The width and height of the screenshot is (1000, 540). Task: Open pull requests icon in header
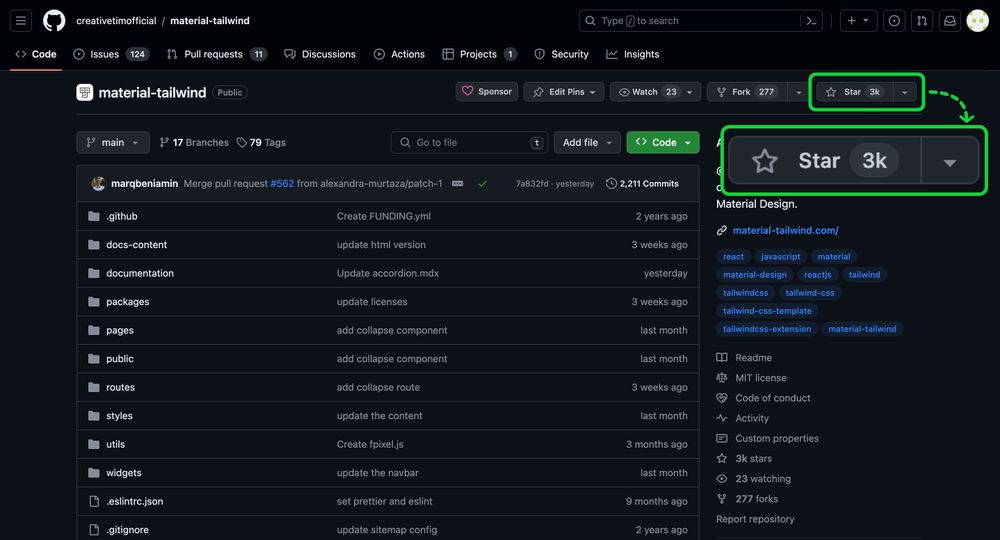click(922, 21)
